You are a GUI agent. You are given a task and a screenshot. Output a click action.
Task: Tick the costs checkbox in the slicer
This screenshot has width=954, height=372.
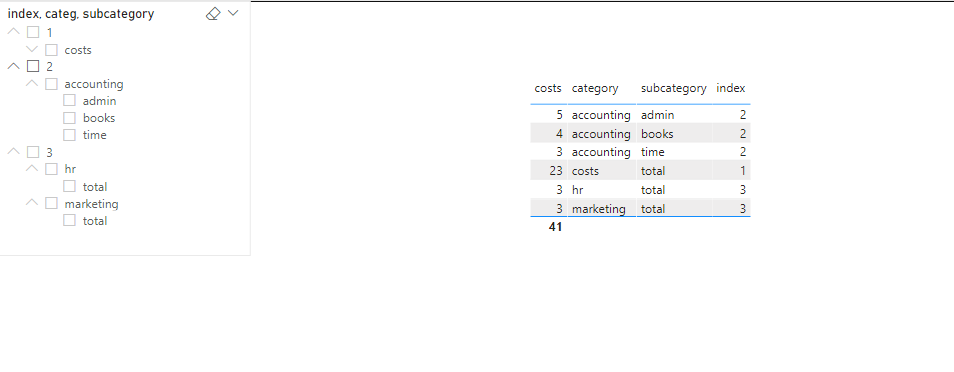point(51,50)
